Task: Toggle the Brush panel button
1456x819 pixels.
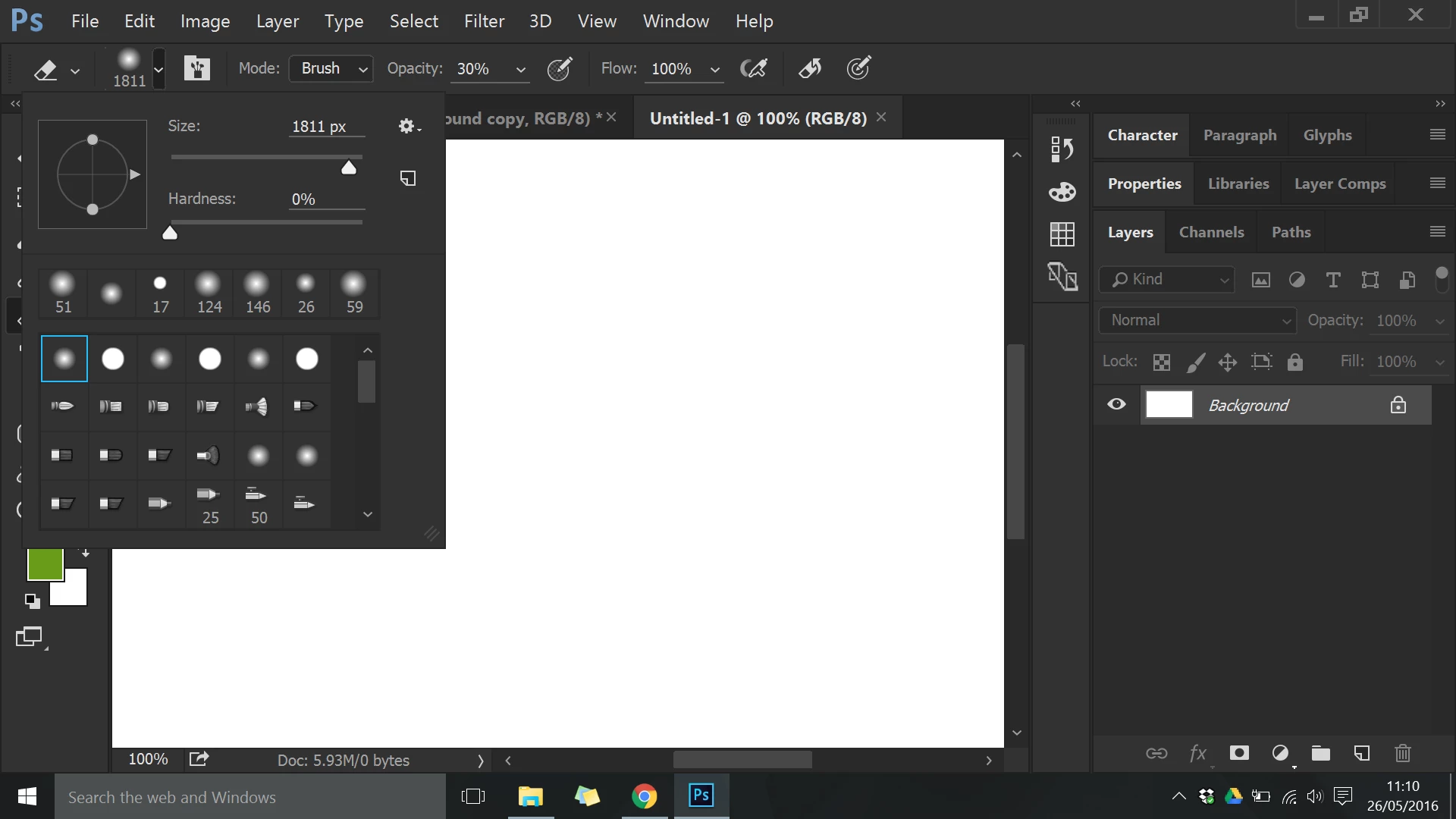Action: click(x=196, y=68)
